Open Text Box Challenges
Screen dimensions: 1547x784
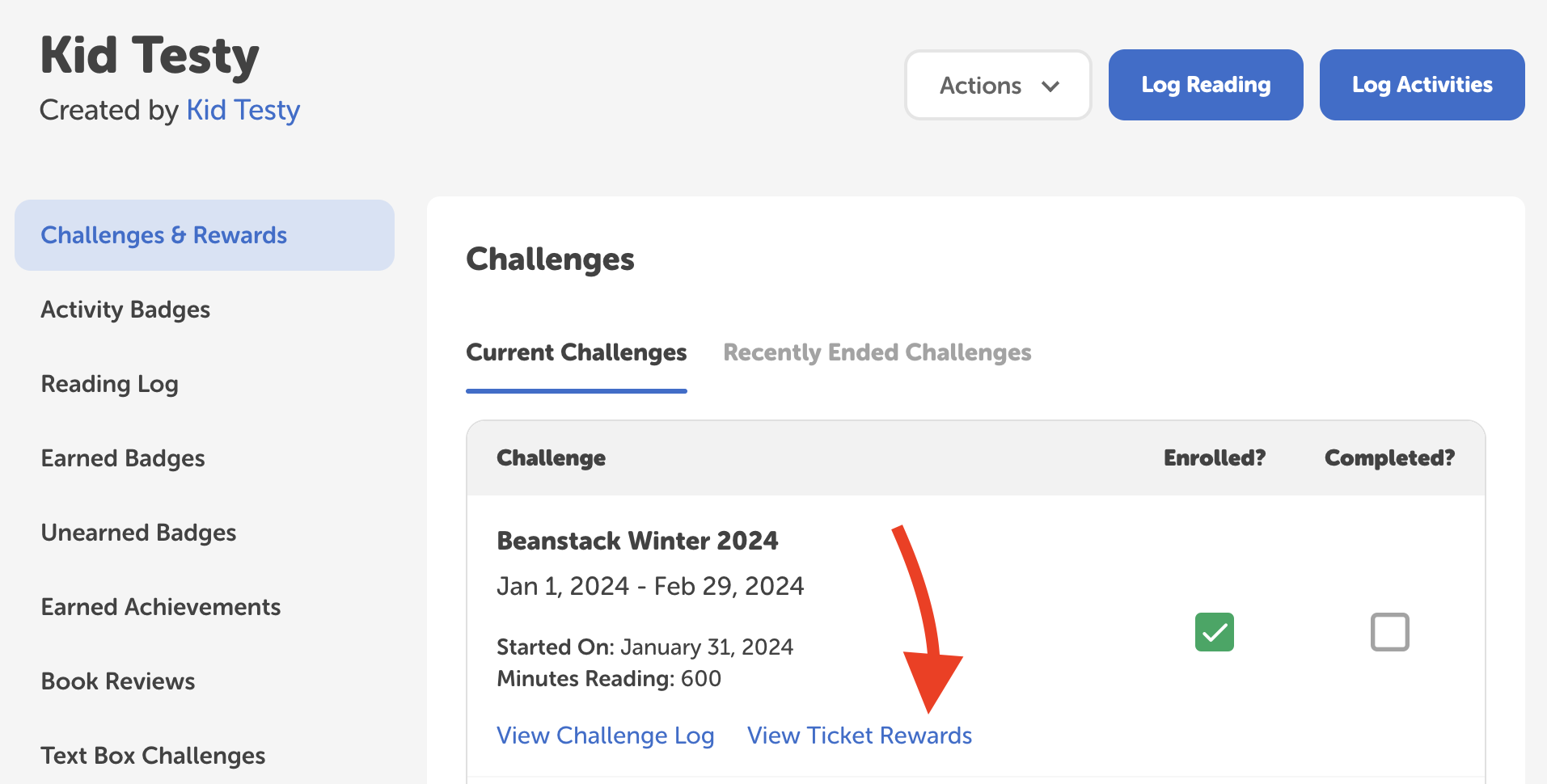[x=153, y=755]
